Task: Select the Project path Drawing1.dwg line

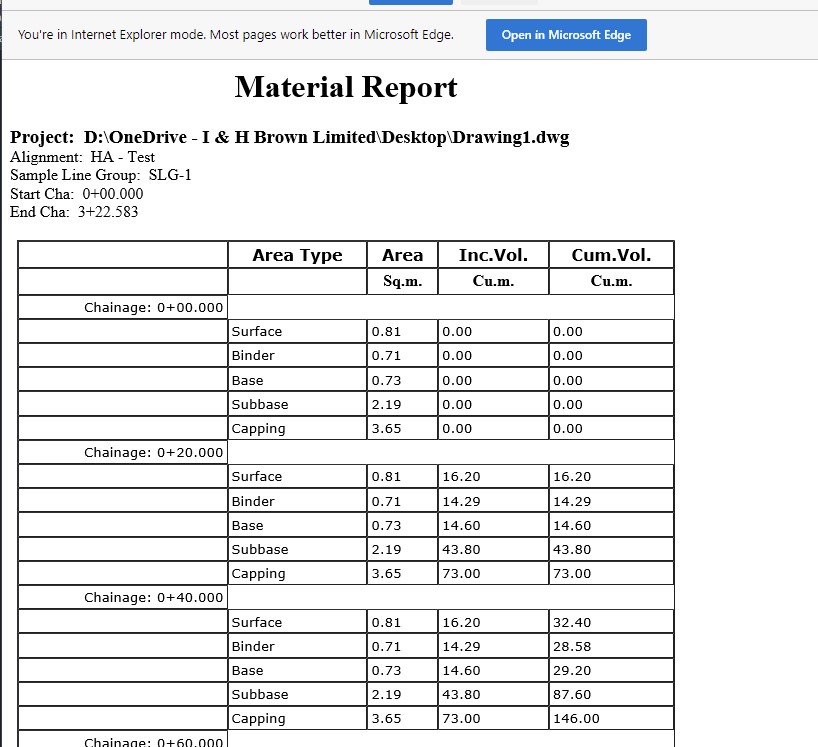Action: coord(290,137)
